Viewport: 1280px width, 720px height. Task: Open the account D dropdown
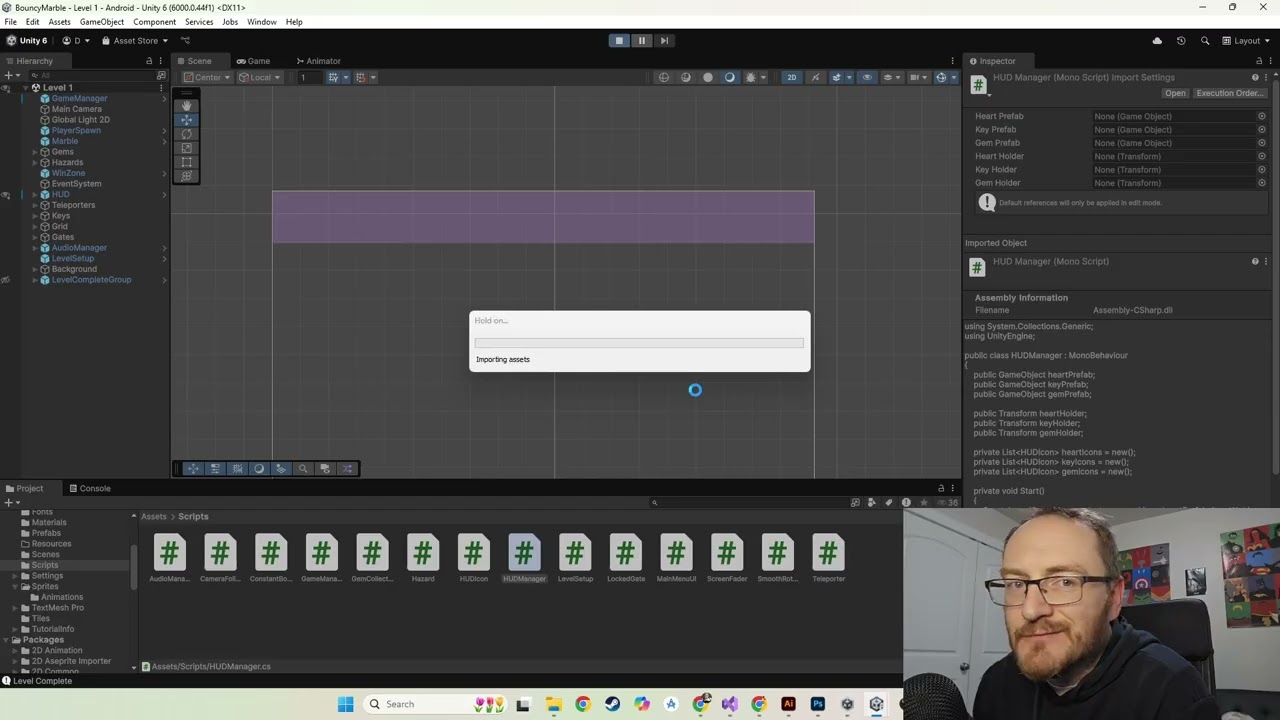click(76, 41)
